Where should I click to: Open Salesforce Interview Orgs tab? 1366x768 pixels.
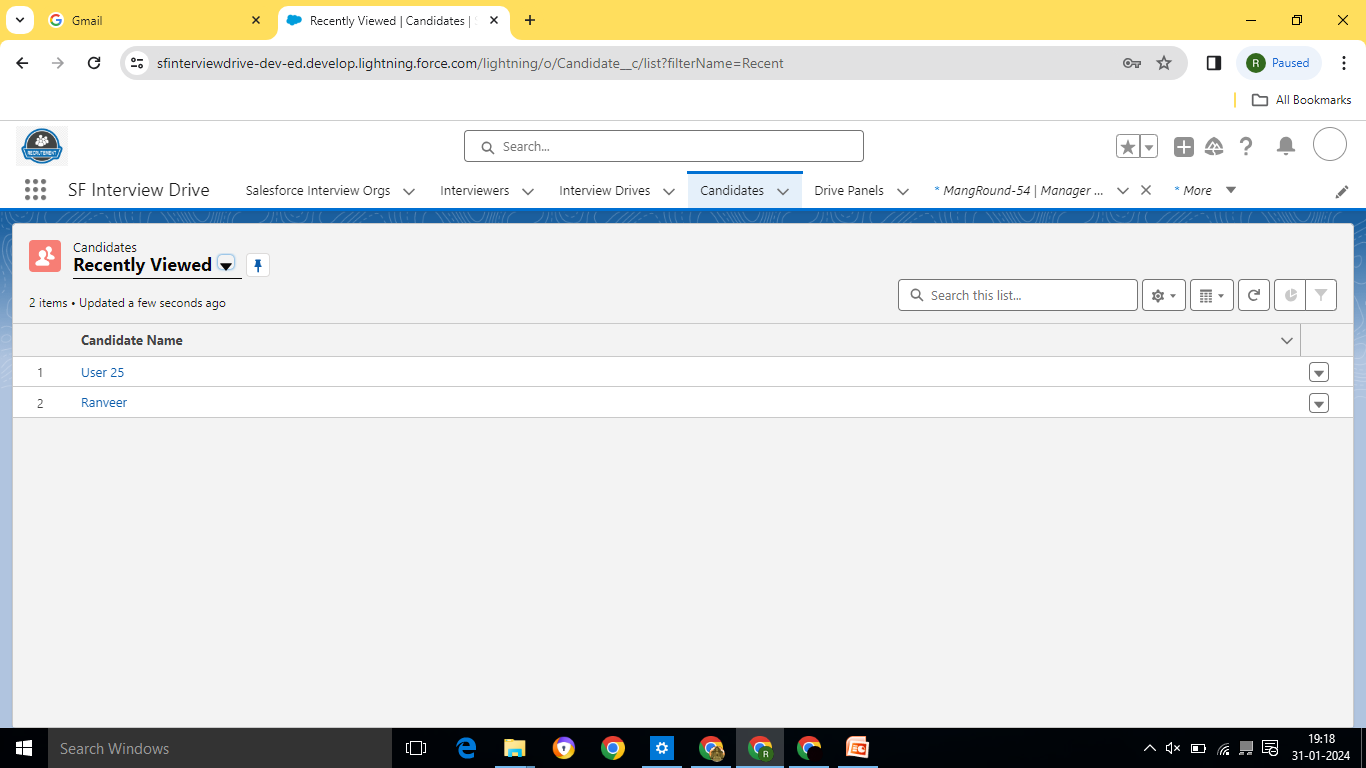(318, 190)
